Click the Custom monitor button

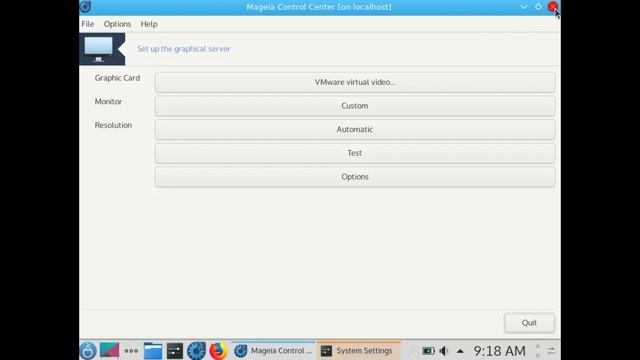click(x=355, y=106)
